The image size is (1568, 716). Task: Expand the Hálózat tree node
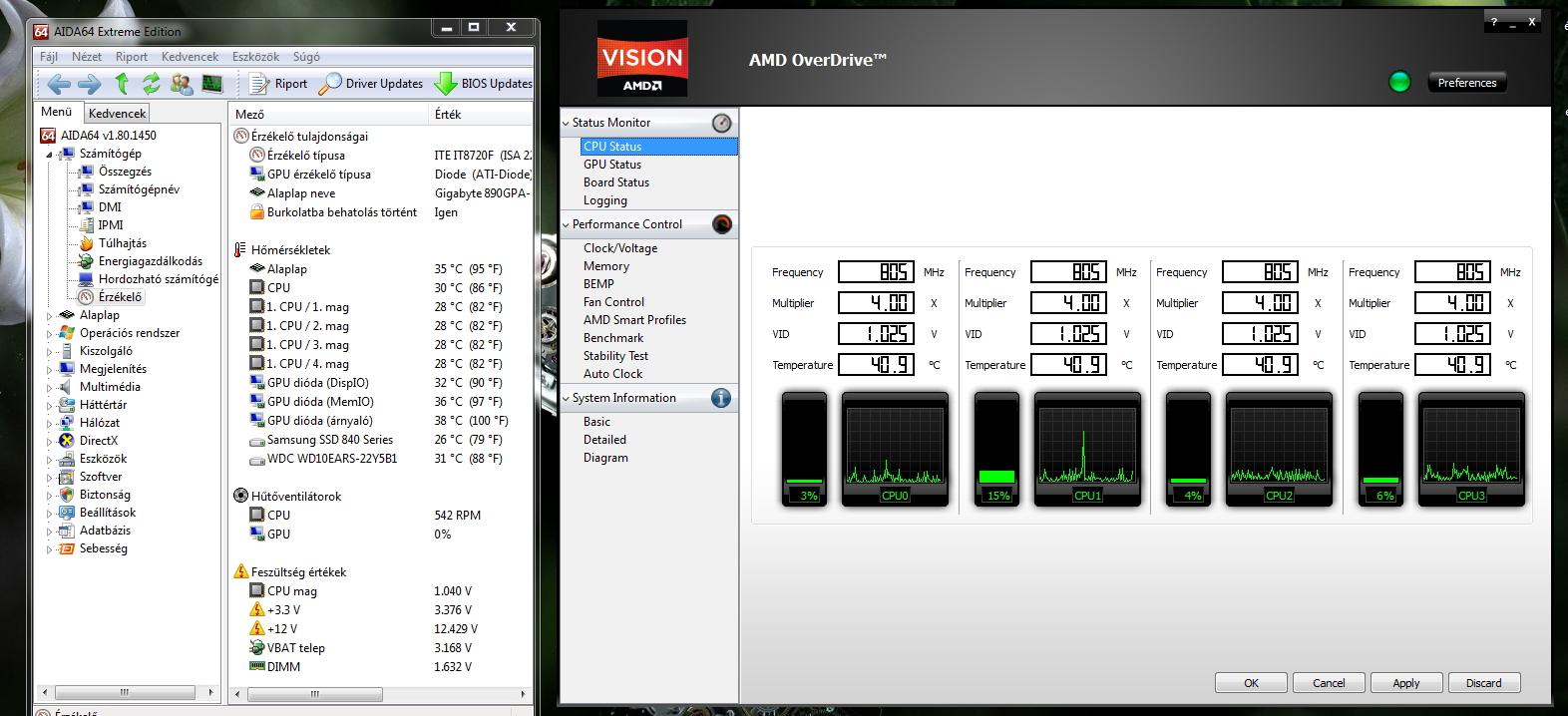tap(49, 423)
